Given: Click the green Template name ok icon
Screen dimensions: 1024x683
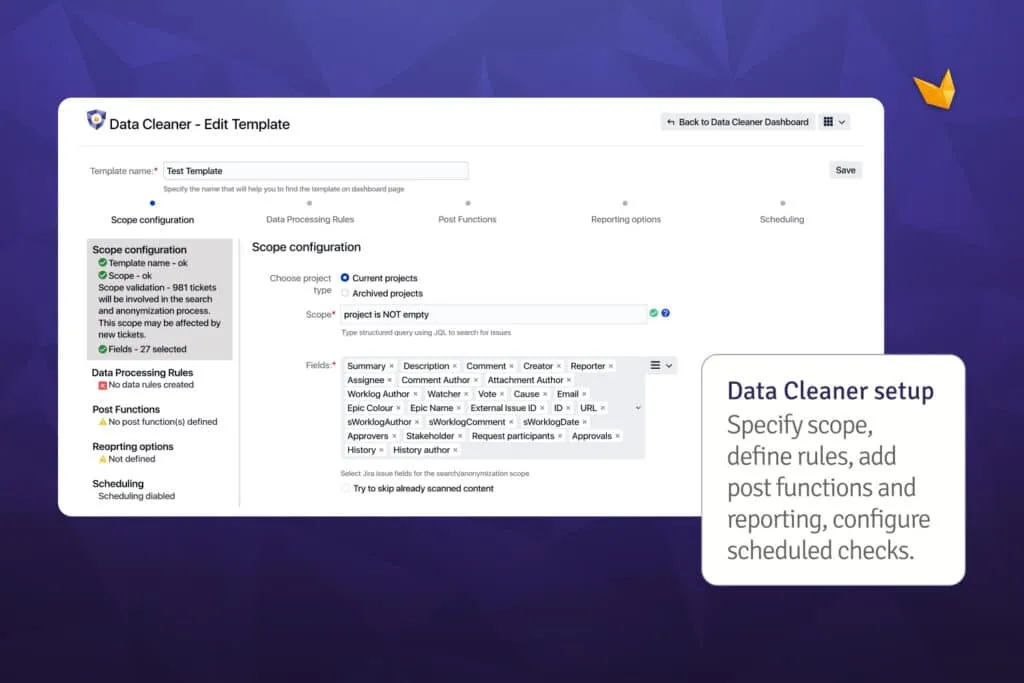Looking at the screenshot, I should coord(103,262).
